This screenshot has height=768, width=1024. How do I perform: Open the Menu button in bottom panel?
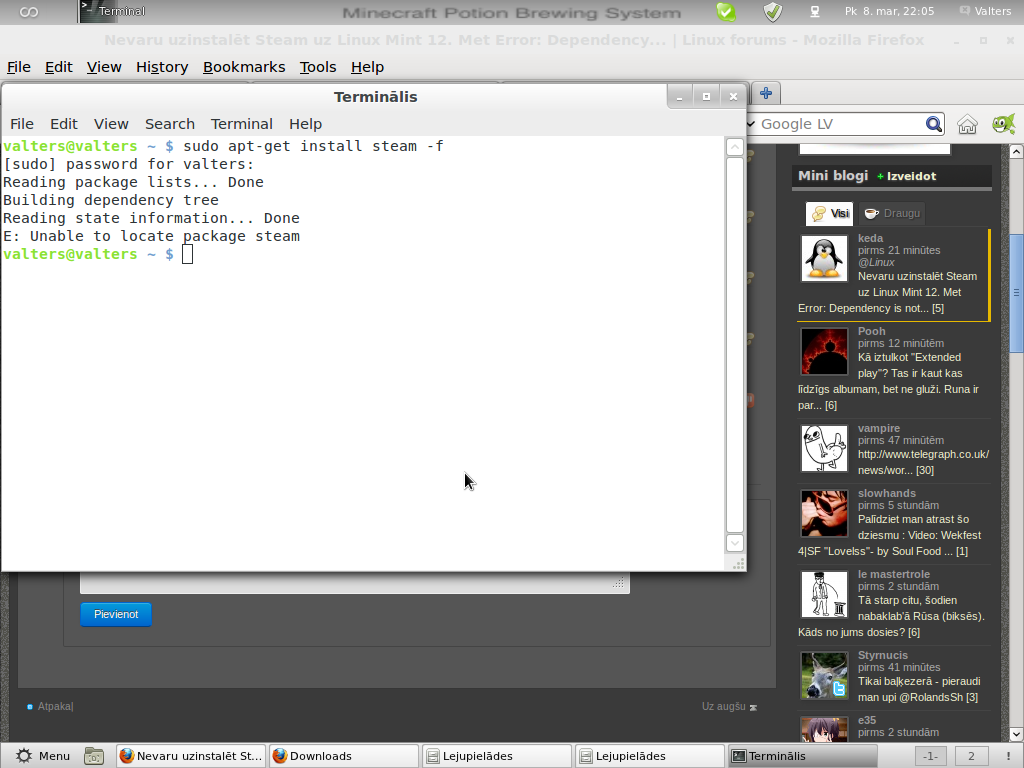[42, 756]
